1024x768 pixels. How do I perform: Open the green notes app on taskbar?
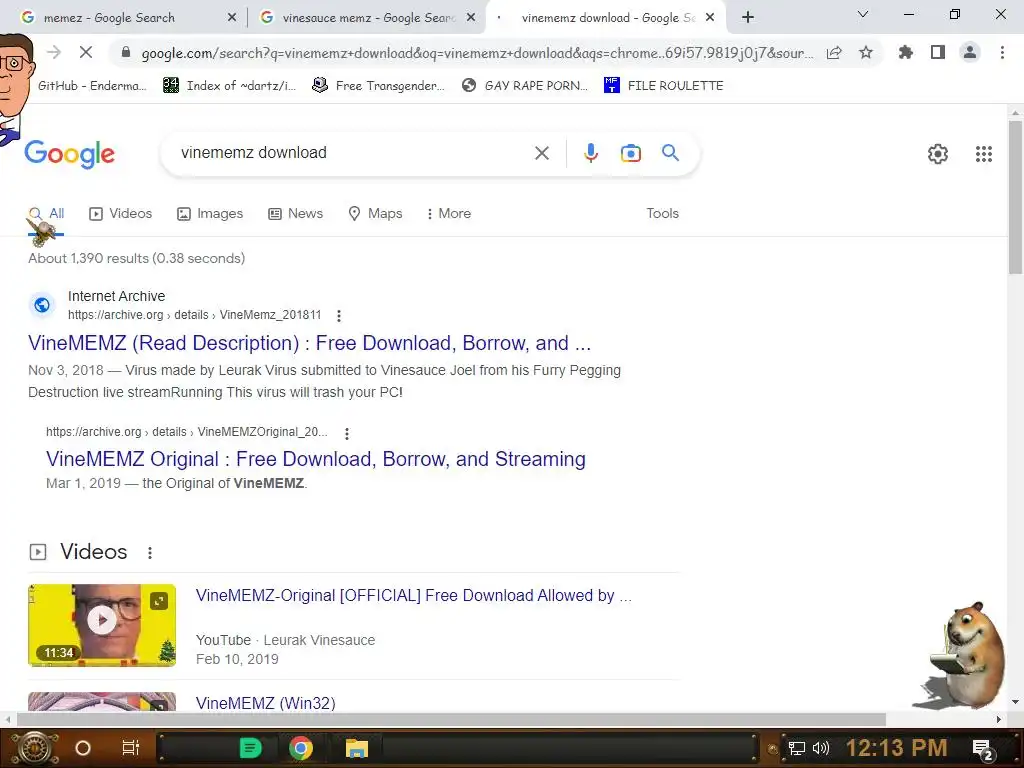tap(250, 748)
